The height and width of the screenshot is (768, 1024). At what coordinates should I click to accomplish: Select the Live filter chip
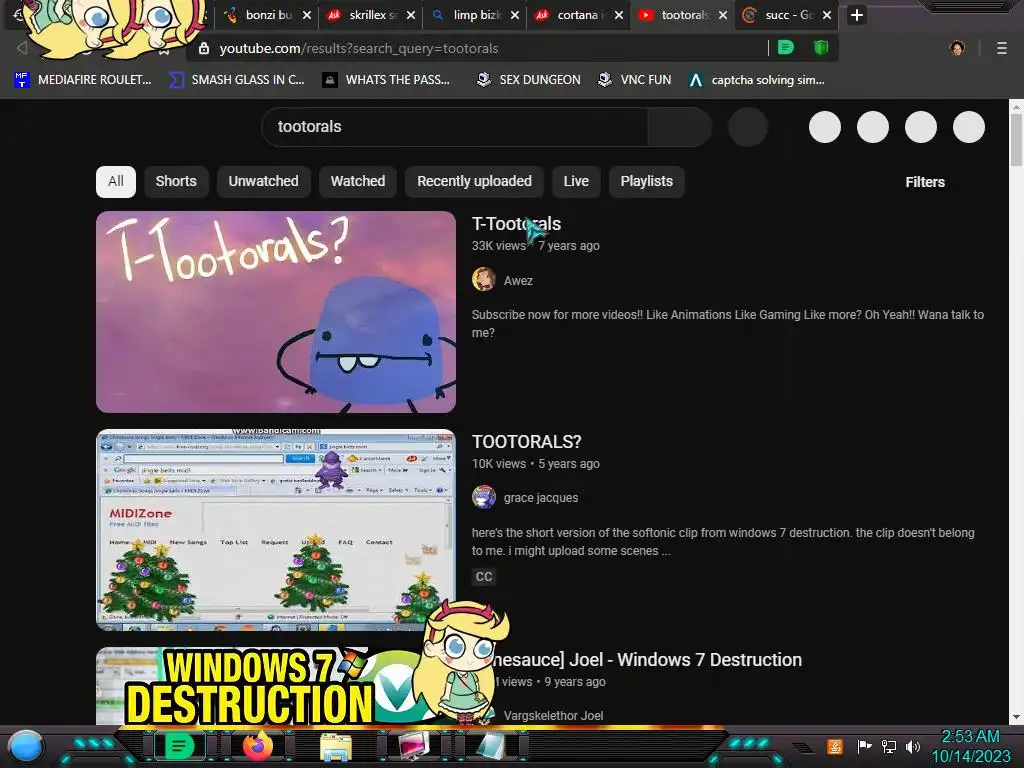(x=576, y=182)
